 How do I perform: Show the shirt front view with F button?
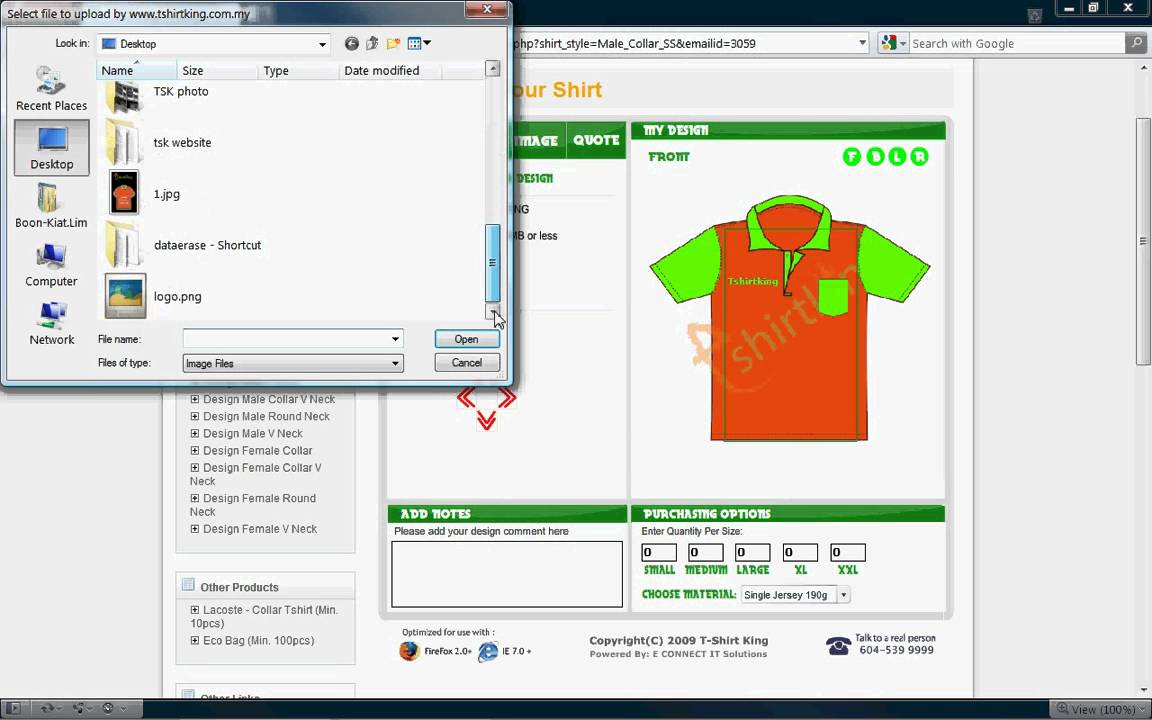coord(852,156)
